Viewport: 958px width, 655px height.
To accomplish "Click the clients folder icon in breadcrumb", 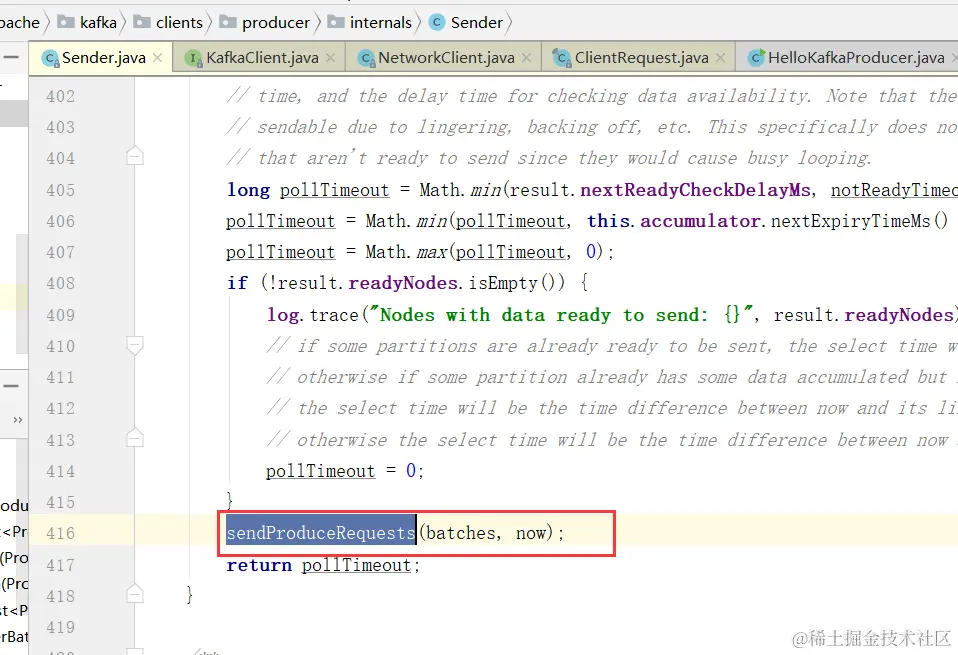I will 142,22.
